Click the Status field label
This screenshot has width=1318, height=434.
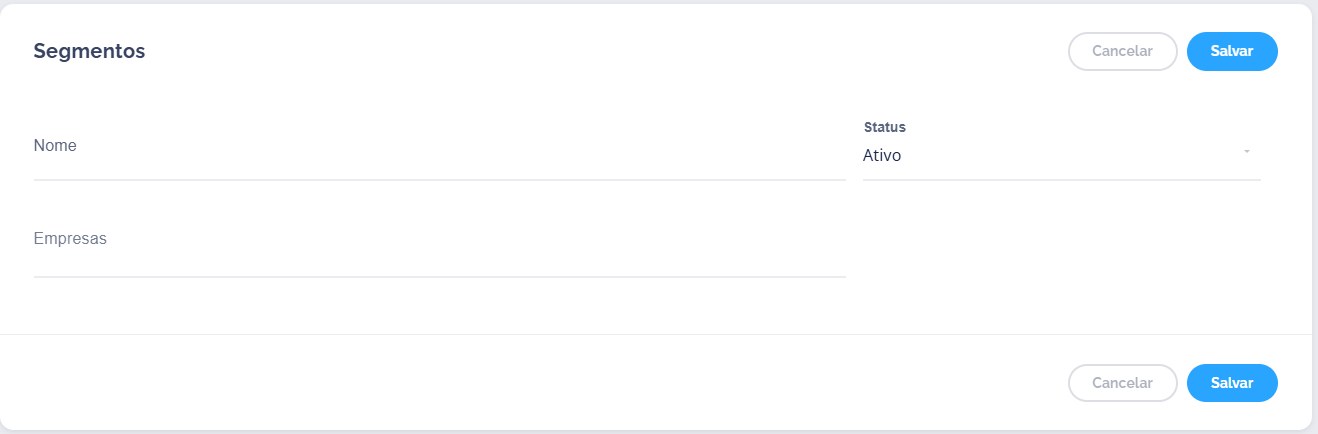point(884,128)
